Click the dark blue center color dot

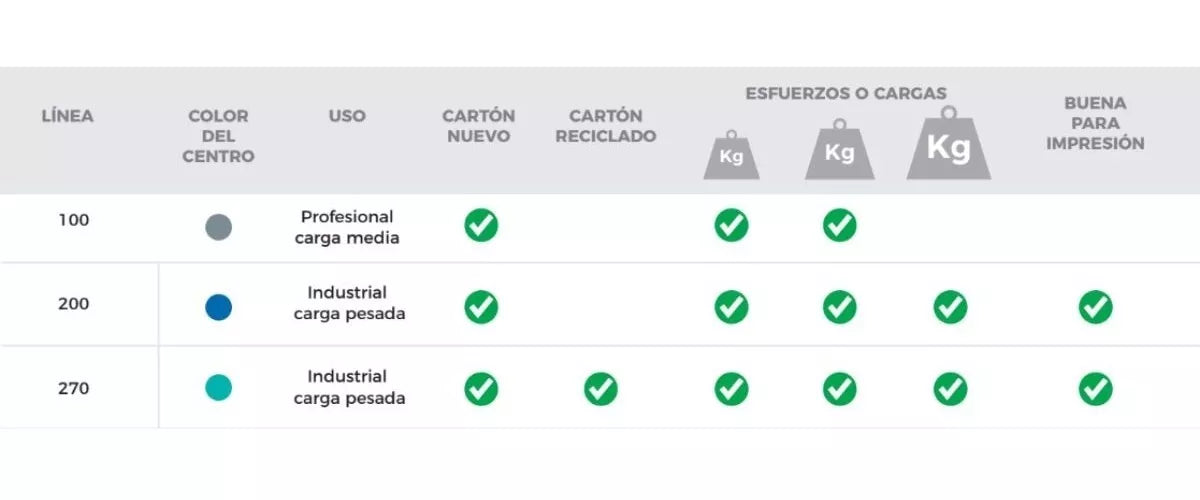tap(218, 307)
